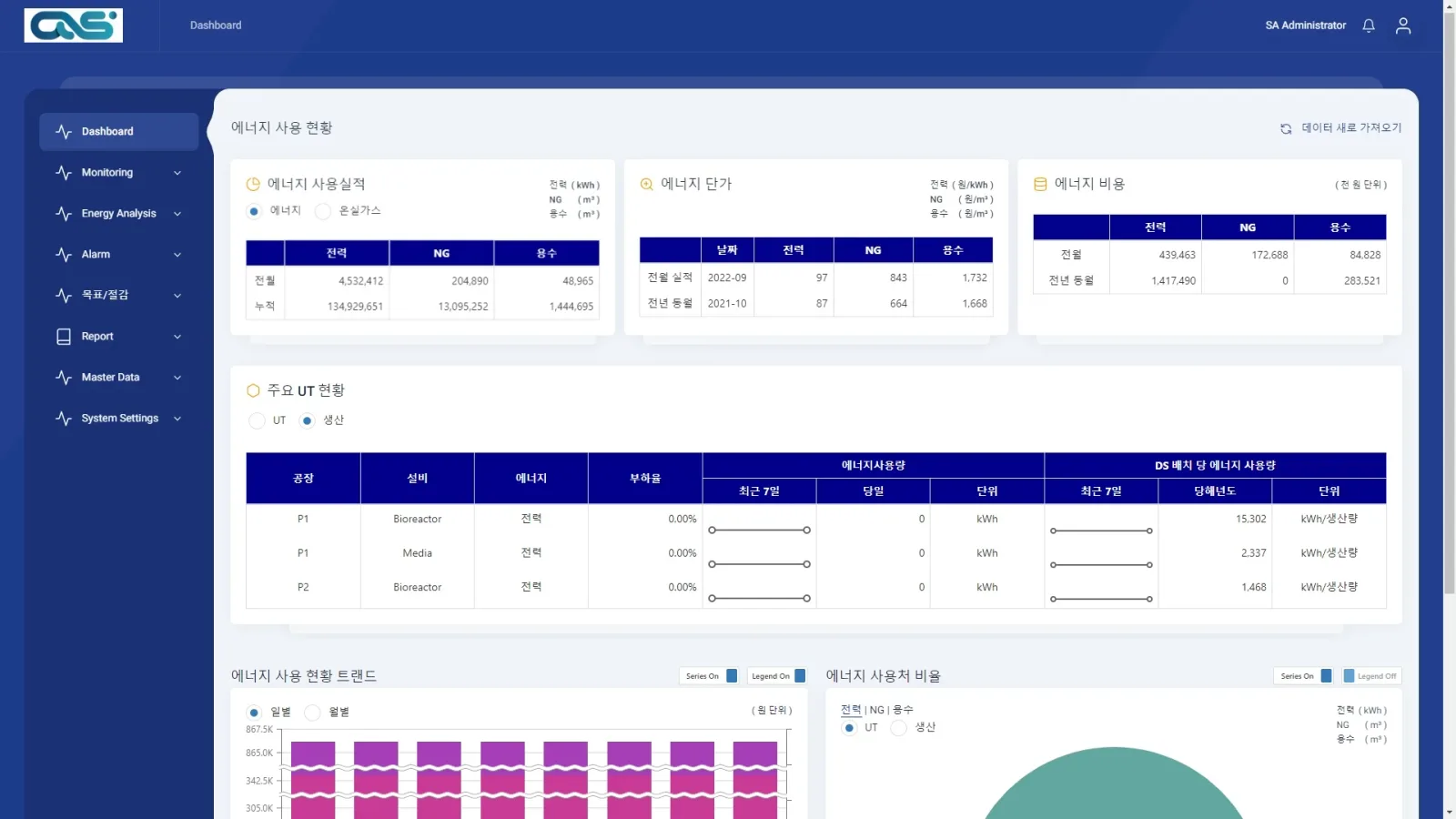Select the 에너지 radio button

(x=254, y=211)
